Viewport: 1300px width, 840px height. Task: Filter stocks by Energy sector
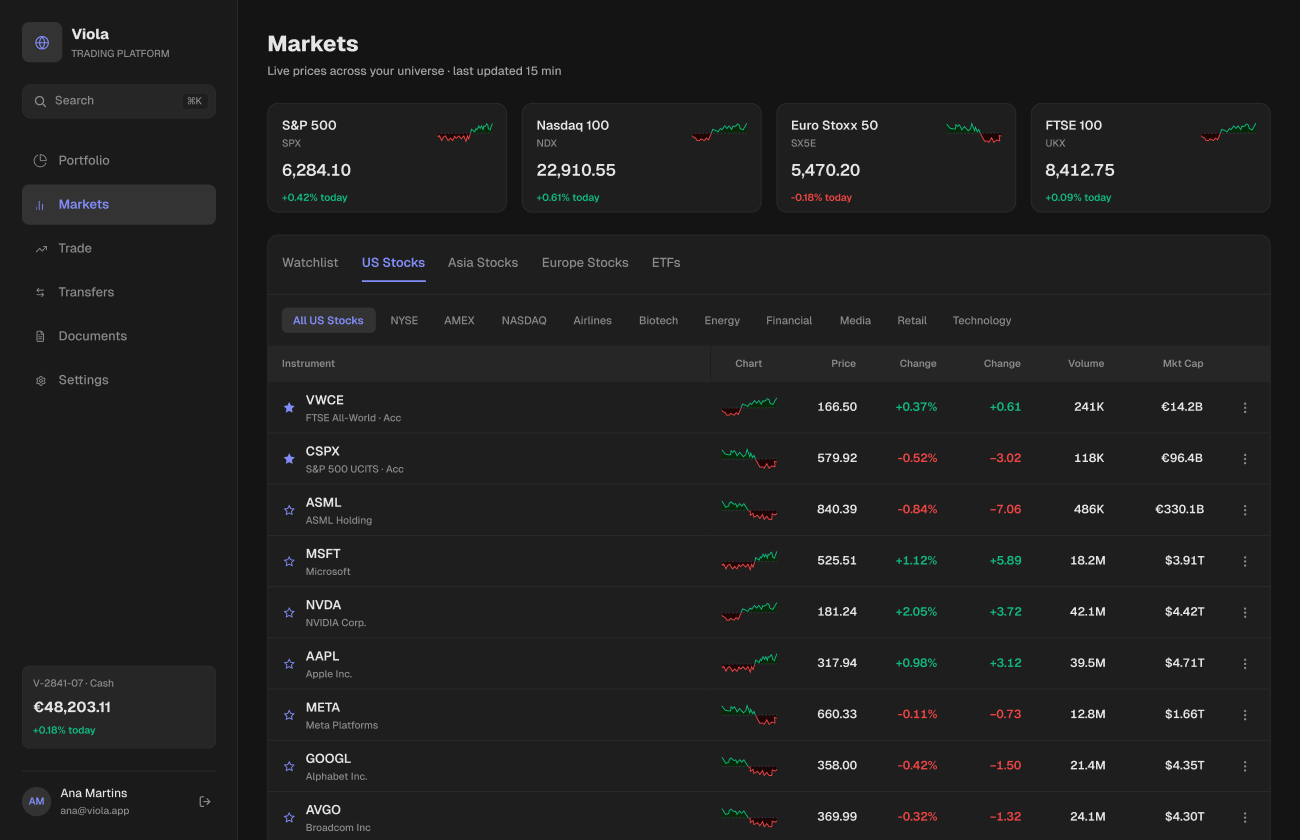click(722, 320)
